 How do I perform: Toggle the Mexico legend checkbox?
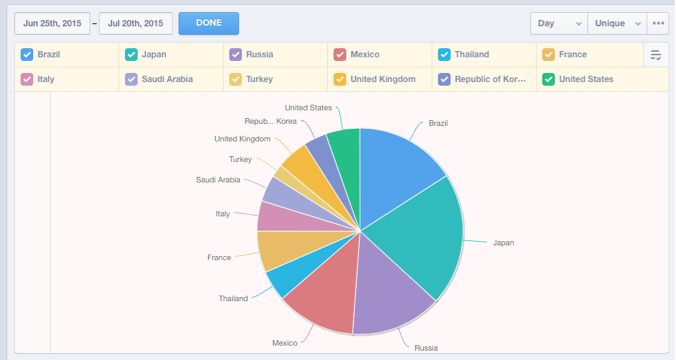tap(340, 55)
